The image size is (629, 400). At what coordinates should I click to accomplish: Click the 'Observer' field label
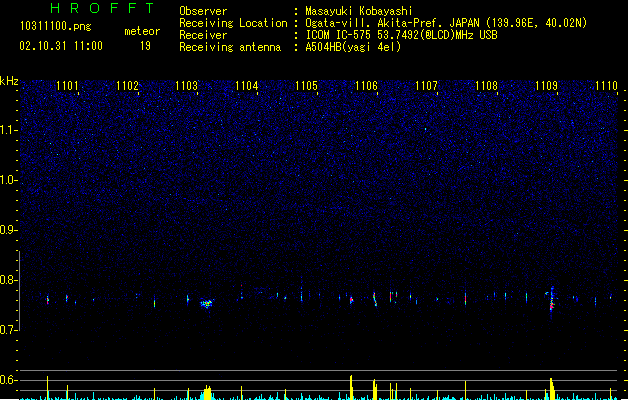203,11
